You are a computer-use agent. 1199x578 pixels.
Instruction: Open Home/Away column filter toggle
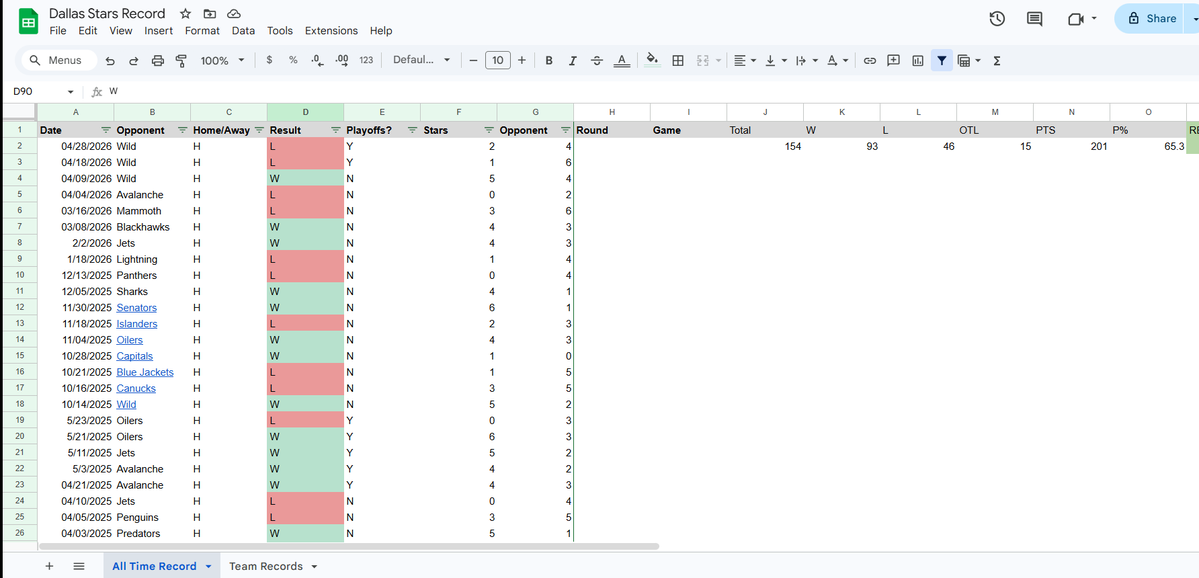(259, 130)
